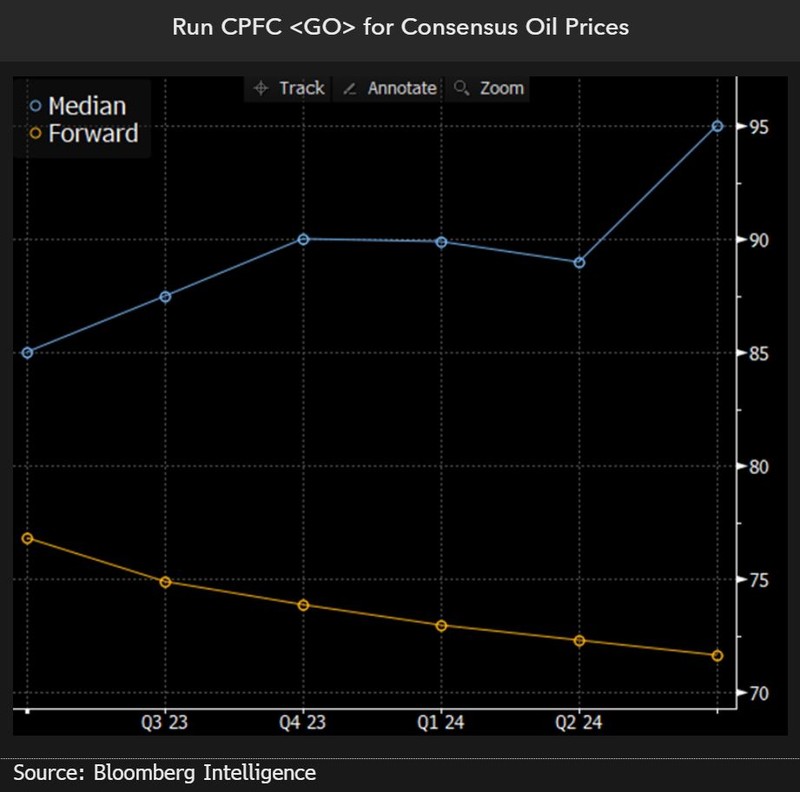This screenshot has height=792, width=800.
Task: Toggle visibility of the Median series
Action: coord(90,106)
